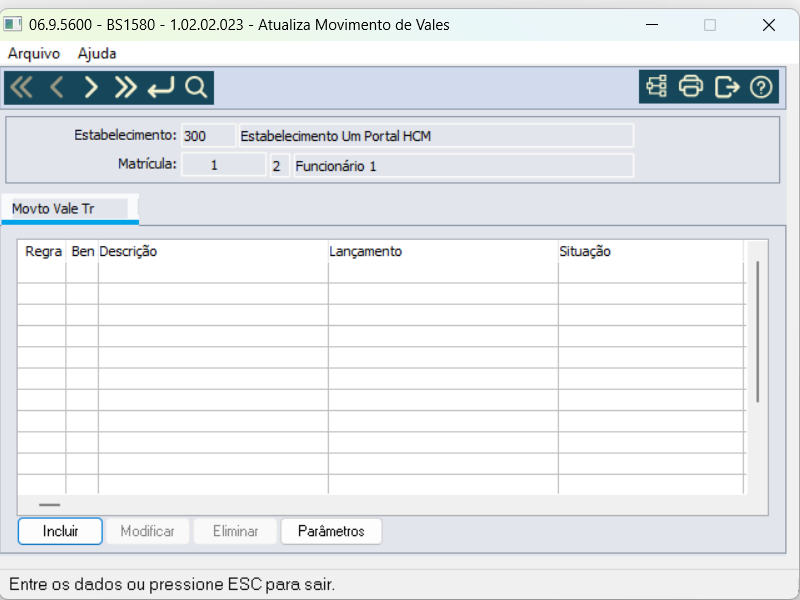Viewport: 800px width, 600px height.
Task: Select the Movto Vale Tr tab
Action: click(69, 209)
